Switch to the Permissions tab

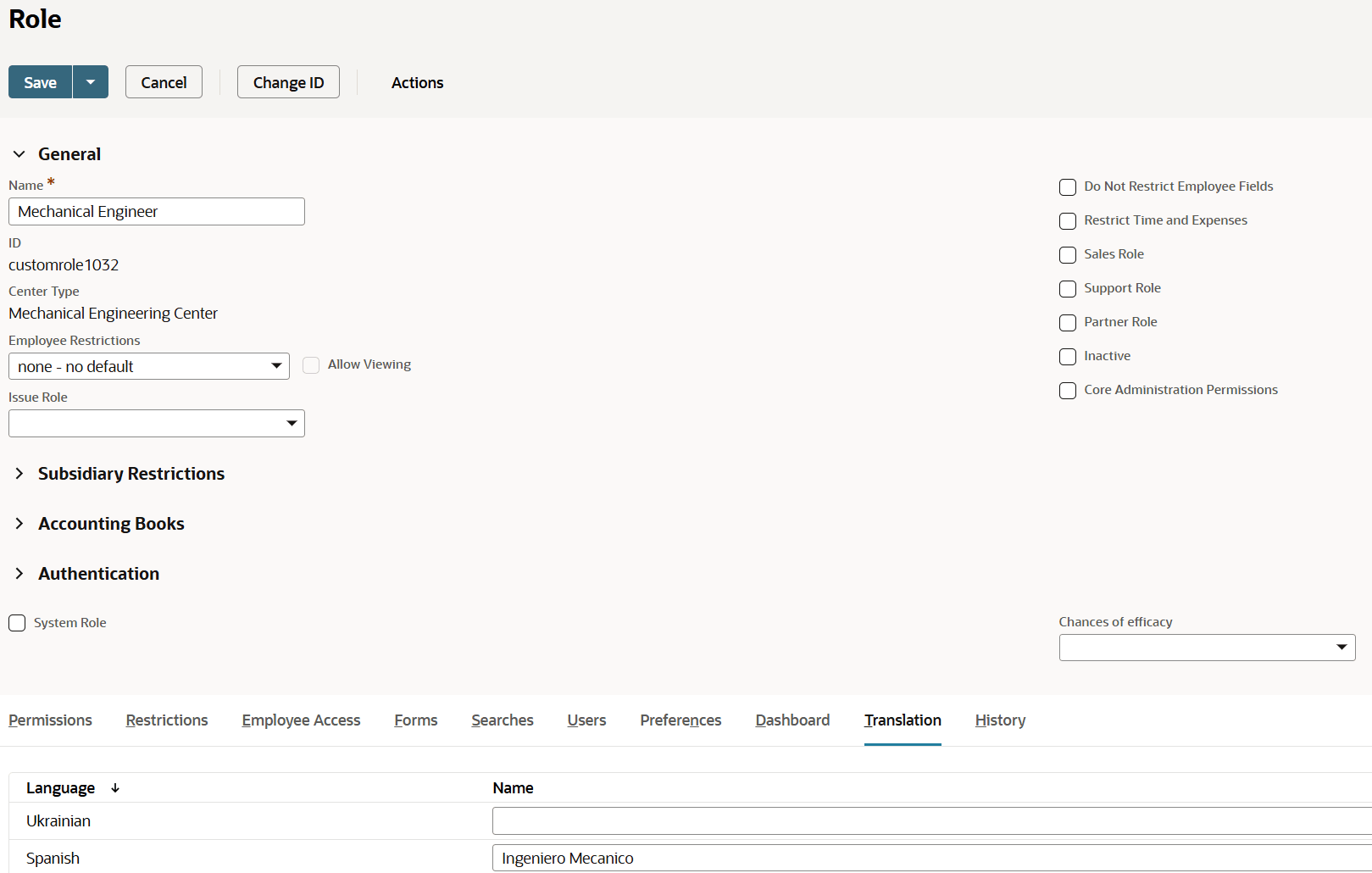[x=50, y=720]
